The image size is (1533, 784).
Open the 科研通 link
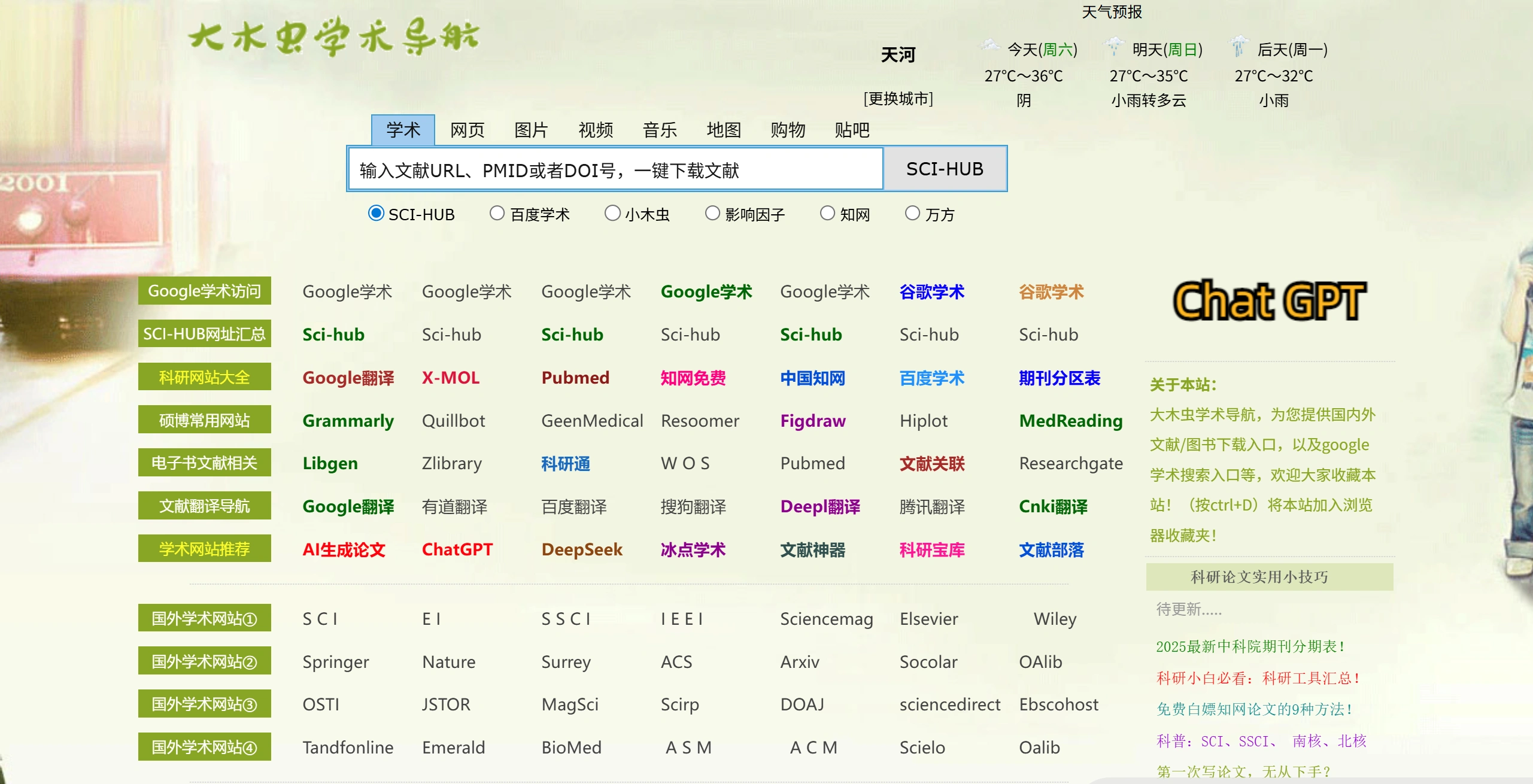click(566, 463)
